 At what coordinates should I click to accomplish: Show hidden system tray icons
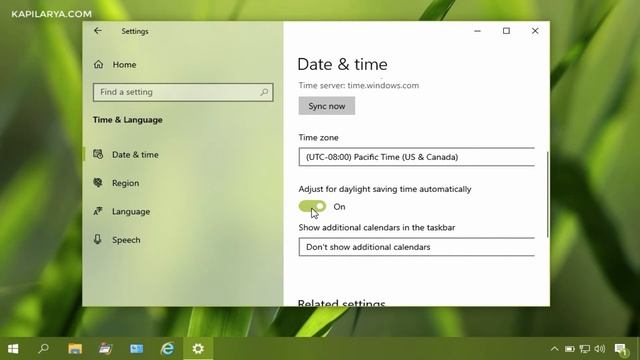point(554,349)
